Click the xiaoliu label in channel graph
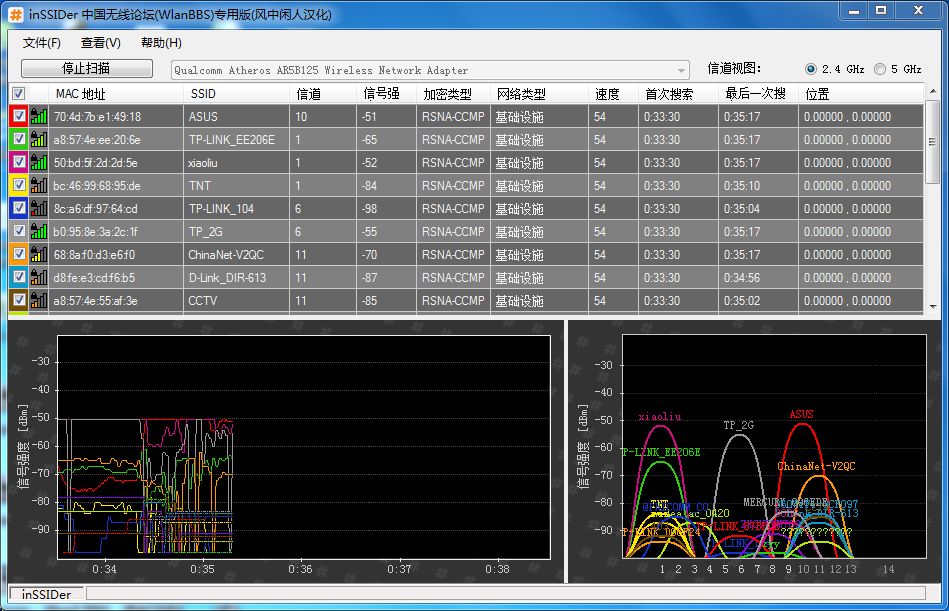949x611 pixels. 660,416
